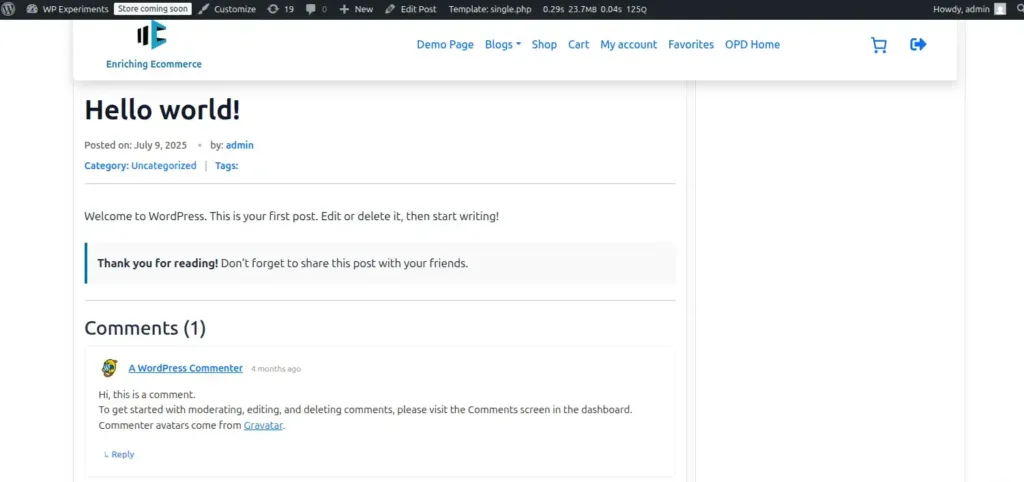This screenshot has width=1024, height=482.
Task: Click the admin avatar in top bar
Action: pos(1000,9)
